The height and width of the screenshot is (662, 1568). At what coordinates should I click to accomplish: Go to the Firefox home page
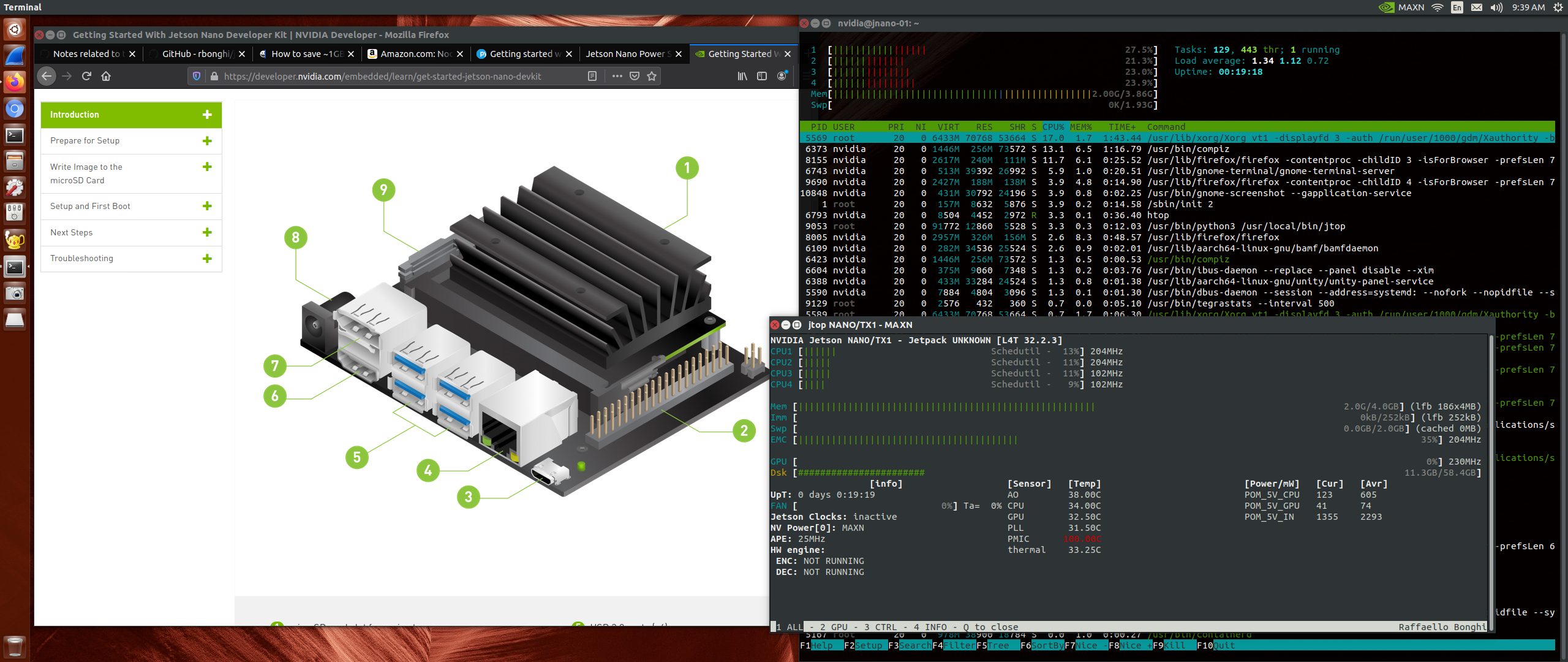[106, 76]
